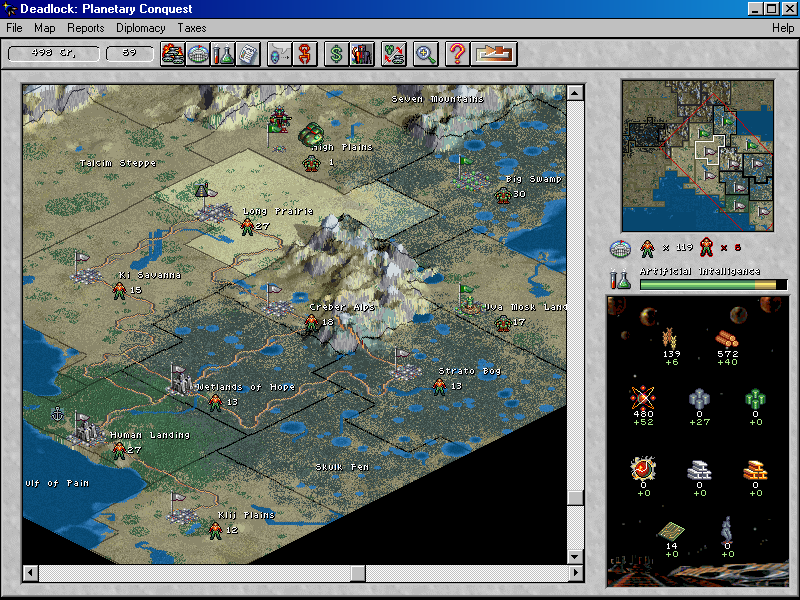Viewport: 800px width, 600px height.
Task: Click the map horizontal scrollbar thumb
Action: click(358, 573)
